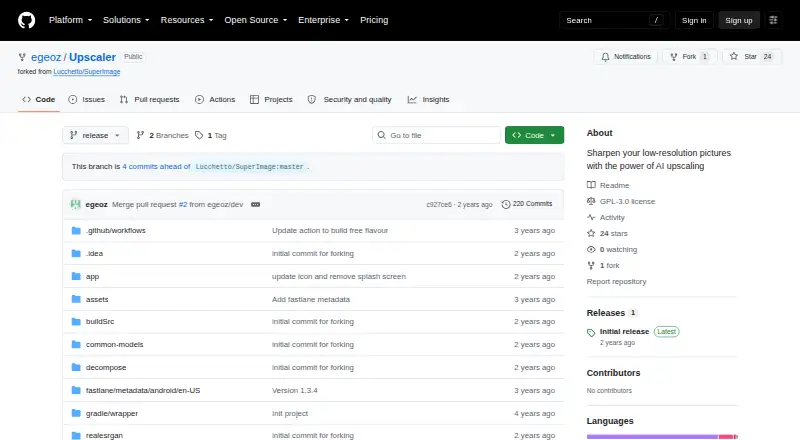Click the fork icon beside 1 fork
Screen dimensions: 800x440
(x=591, y=265)
